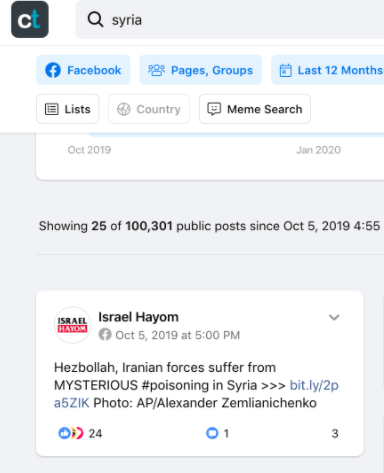Open the post timestamp Oct 5, 2019
The height and width of the screenshot is (473, 384).
coord(178,335)
